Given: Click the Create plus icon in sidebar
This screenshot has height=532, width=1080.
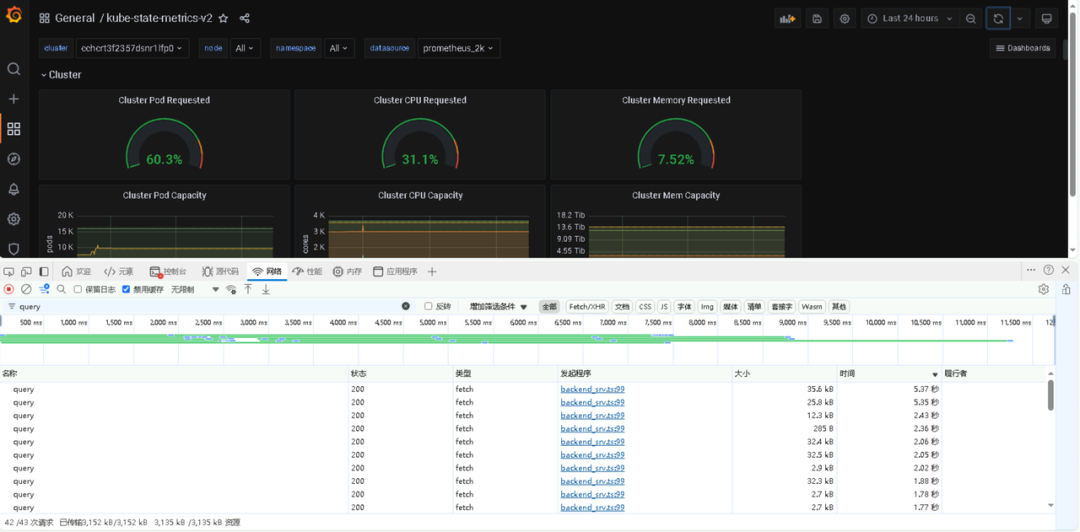Looking at the screenshot, I should (x=14, y=99).
